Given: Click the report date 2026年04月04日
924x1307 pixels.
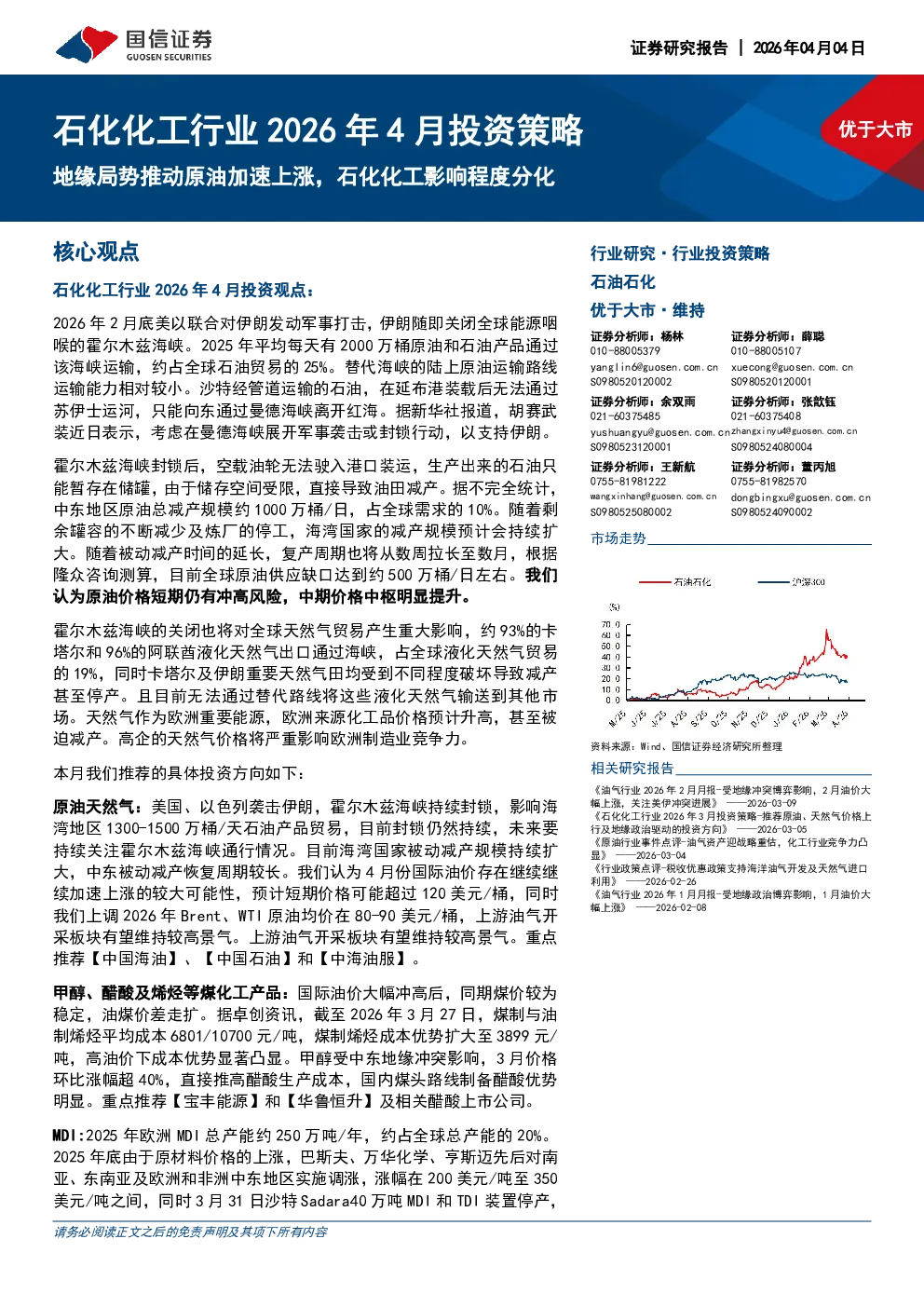Looking at the screenshot, I should point(808,48).
